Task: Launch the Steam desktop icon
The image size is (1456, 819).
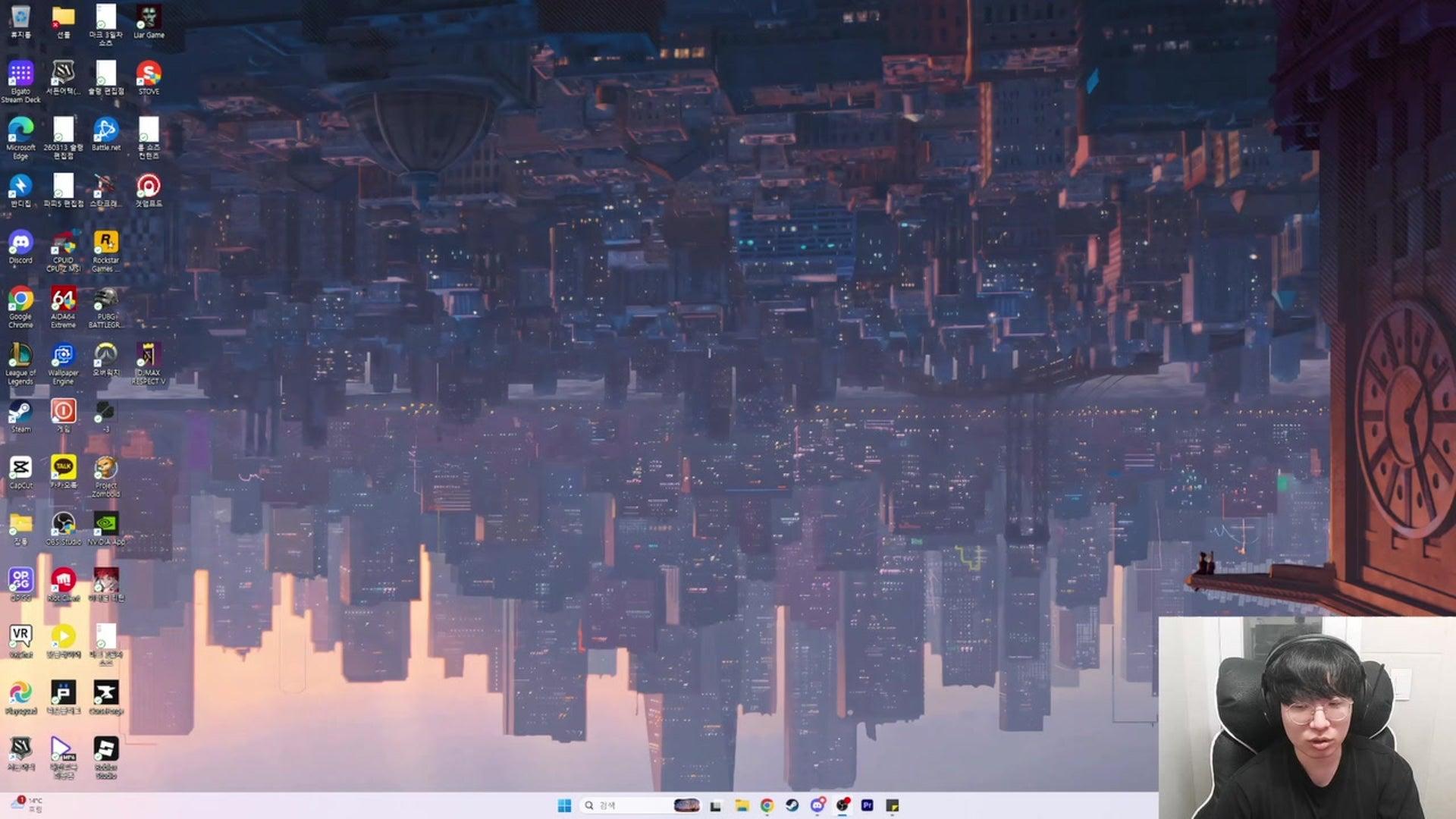Action: [20, 413]
